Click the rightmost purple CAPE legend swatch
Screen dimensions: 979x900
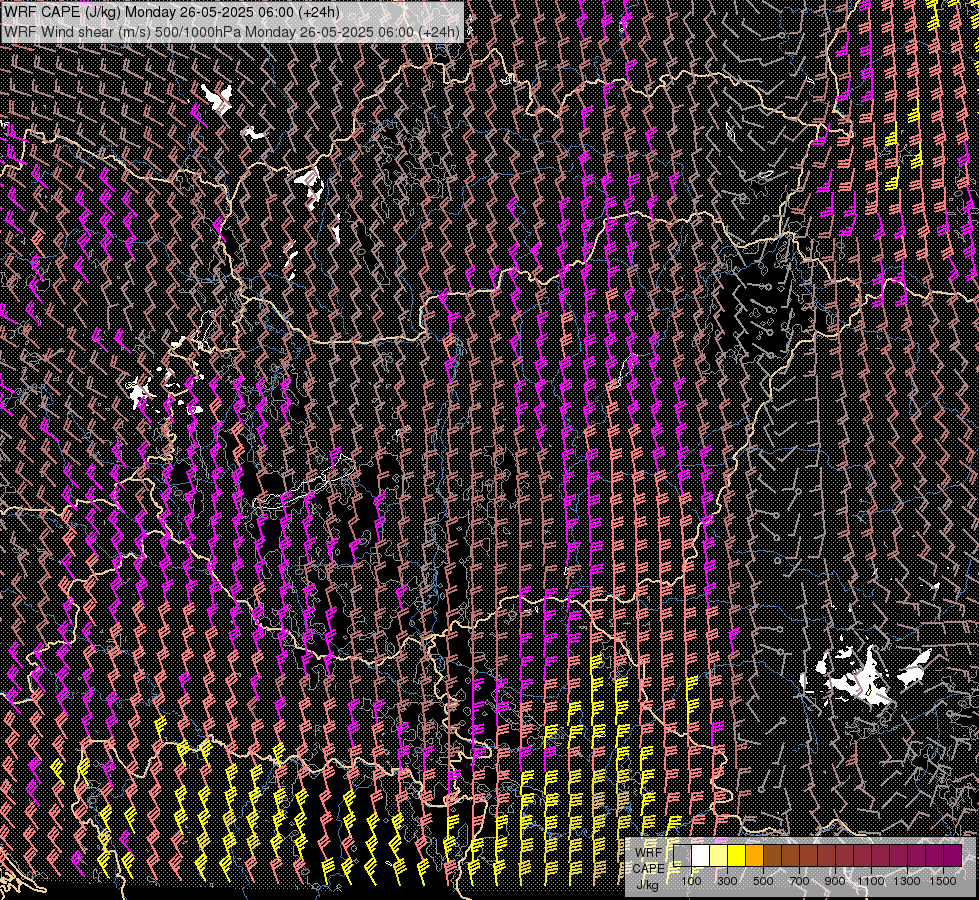click(953, 856)
